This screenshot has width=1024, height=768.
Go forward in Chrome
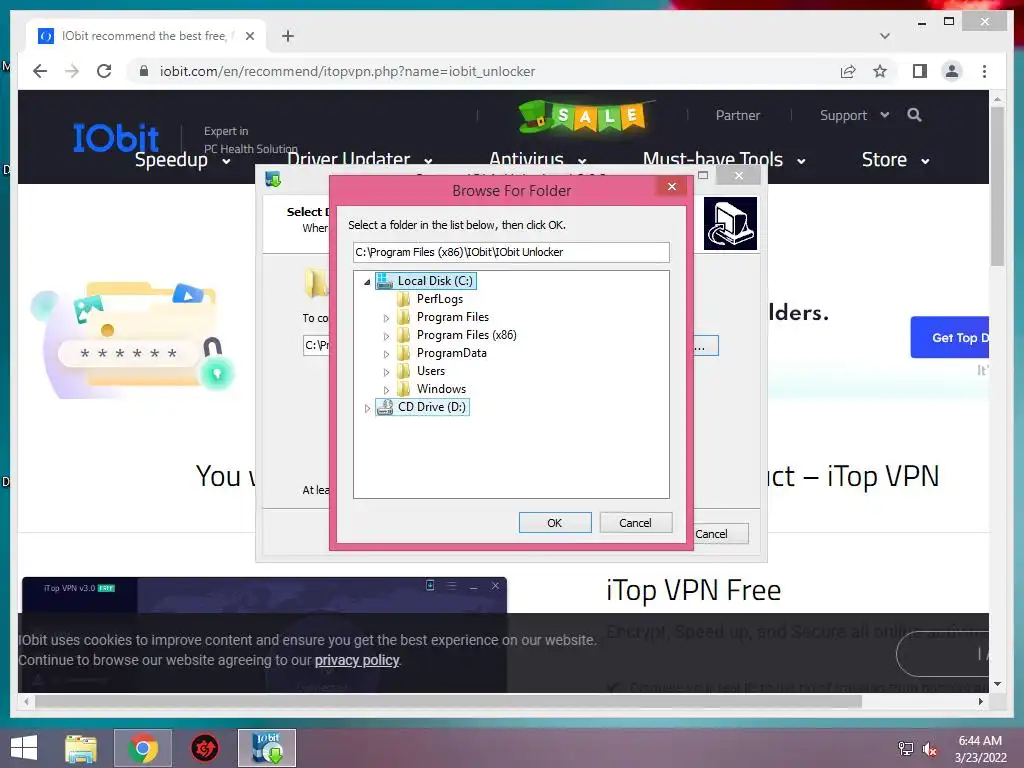pos(72,71)
